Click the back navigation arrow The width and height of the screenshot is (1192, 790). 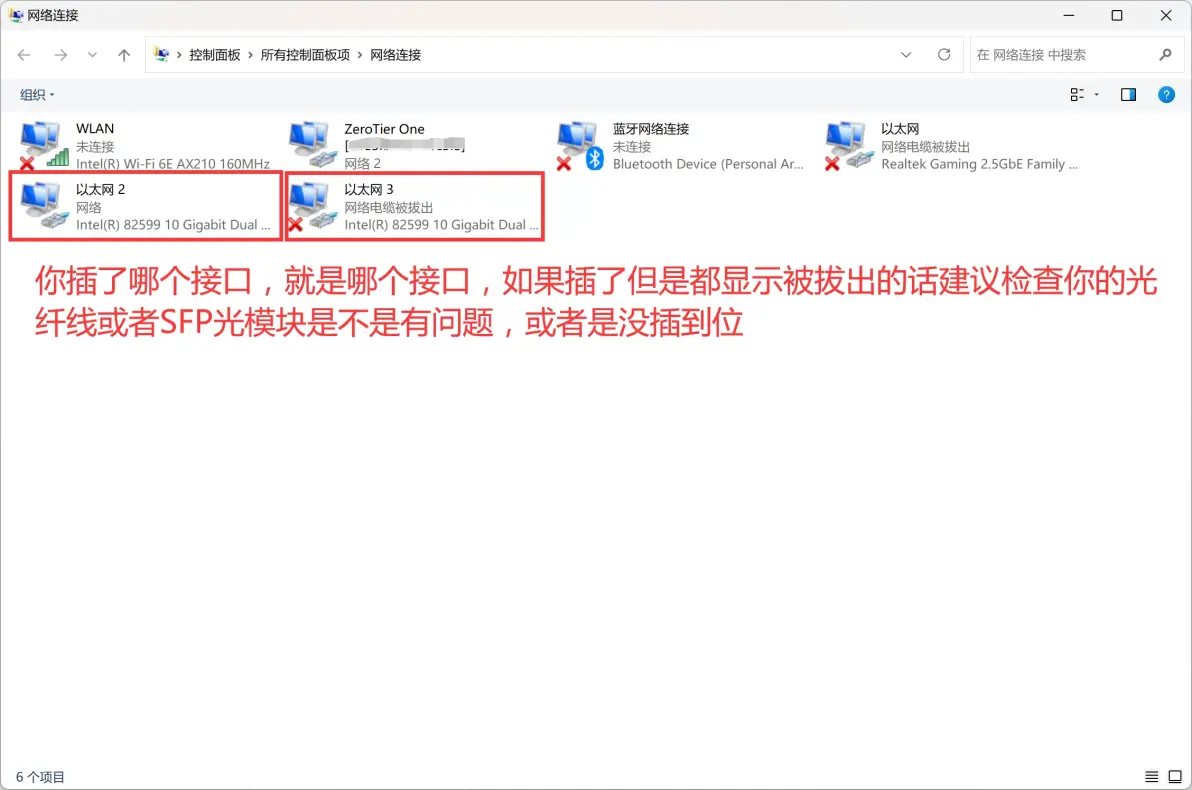pyautogui.click(x=25, y=55)
